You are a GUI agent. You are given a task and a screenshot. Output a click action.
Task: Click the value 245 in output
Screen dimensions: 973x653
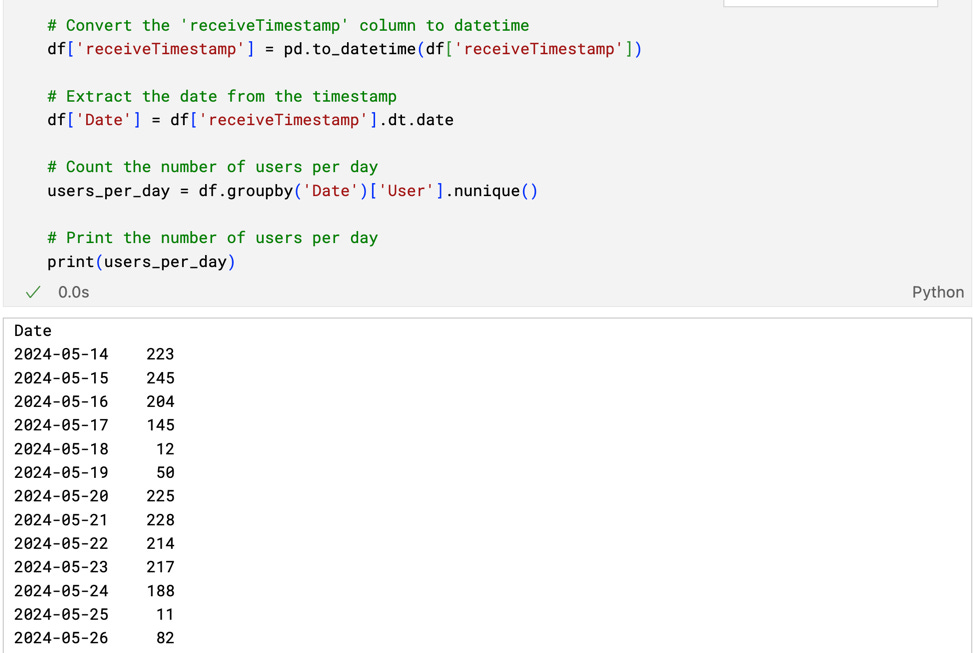160,378
